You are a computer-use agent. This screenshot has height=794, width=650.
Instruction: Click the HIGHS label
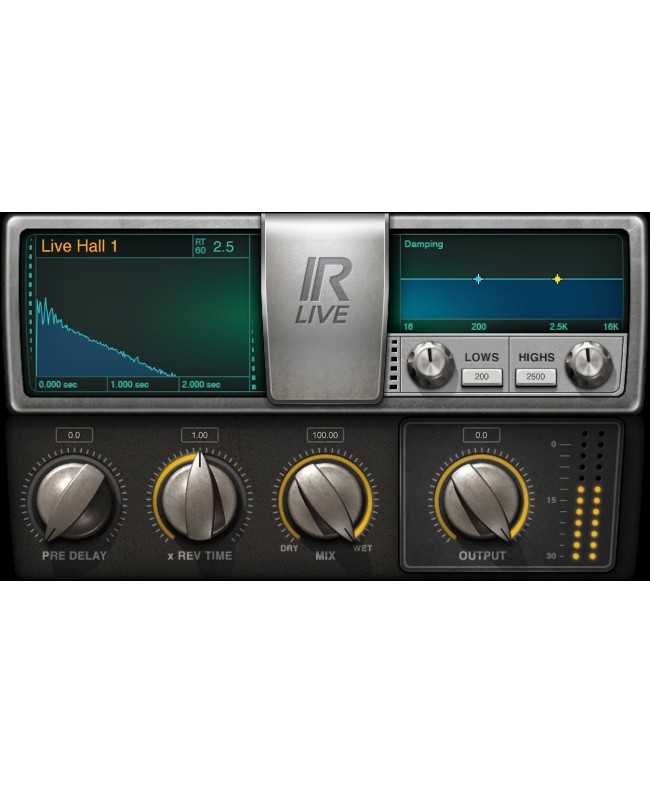537,357
